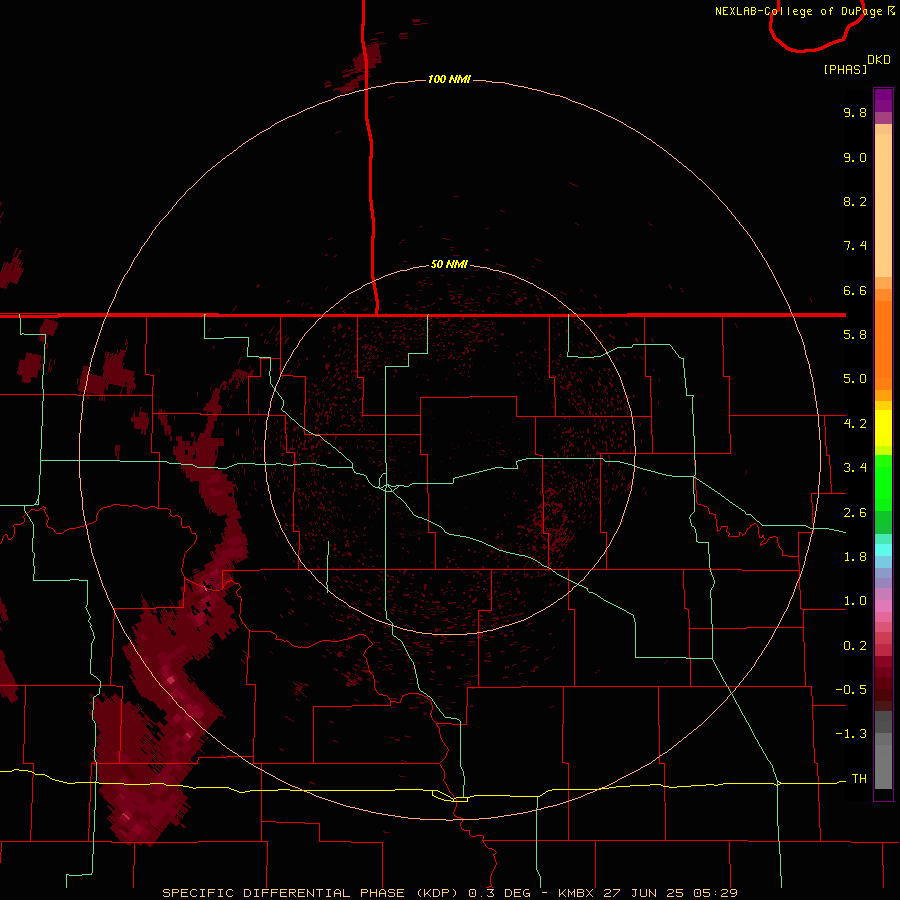Click the 2.6 value on the color scale
Screen dimensions: 900x900
click(855, 513)
